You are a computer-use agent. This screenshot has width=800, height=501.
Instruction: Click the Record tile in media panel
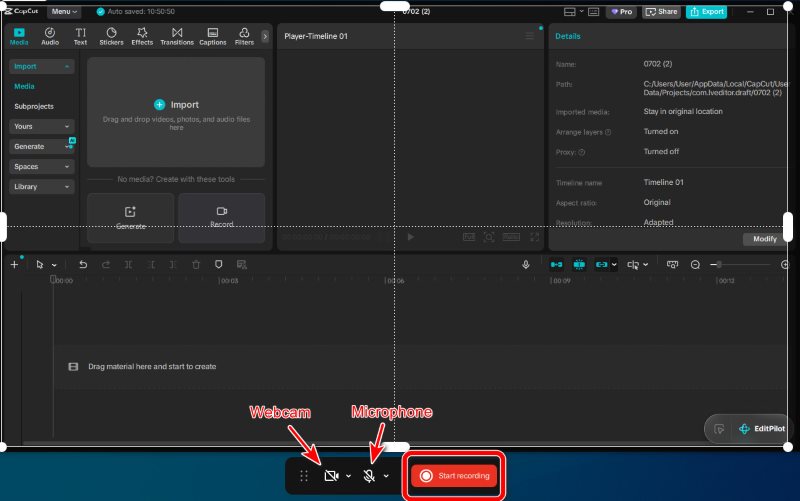(x=221, y=217)
